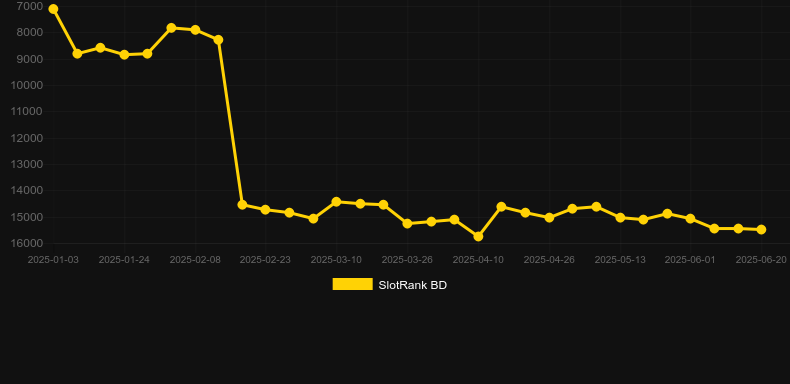The image size is (790, 384).
Task: Click the 8000 y-axis label
Action: pyautogui.click(x=30, y=32)
